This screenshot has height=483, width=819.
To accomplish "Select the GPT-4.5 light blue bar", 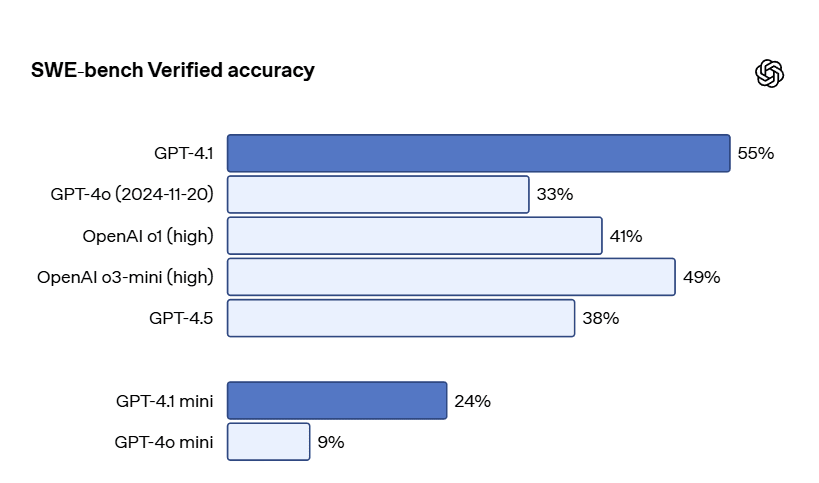I will [401, 318].
